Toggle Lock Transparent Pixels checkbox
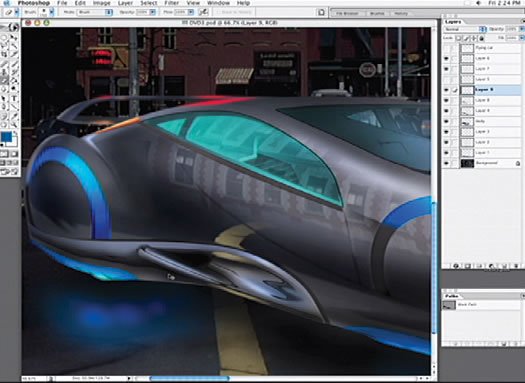Viewport: 525px width, 383px height. pos(459,38)
